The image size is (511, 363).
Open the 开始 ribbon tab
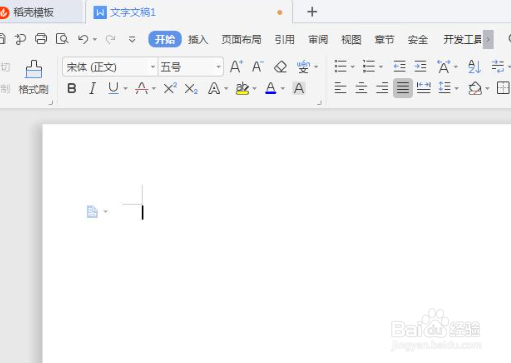tap(165, 39)
